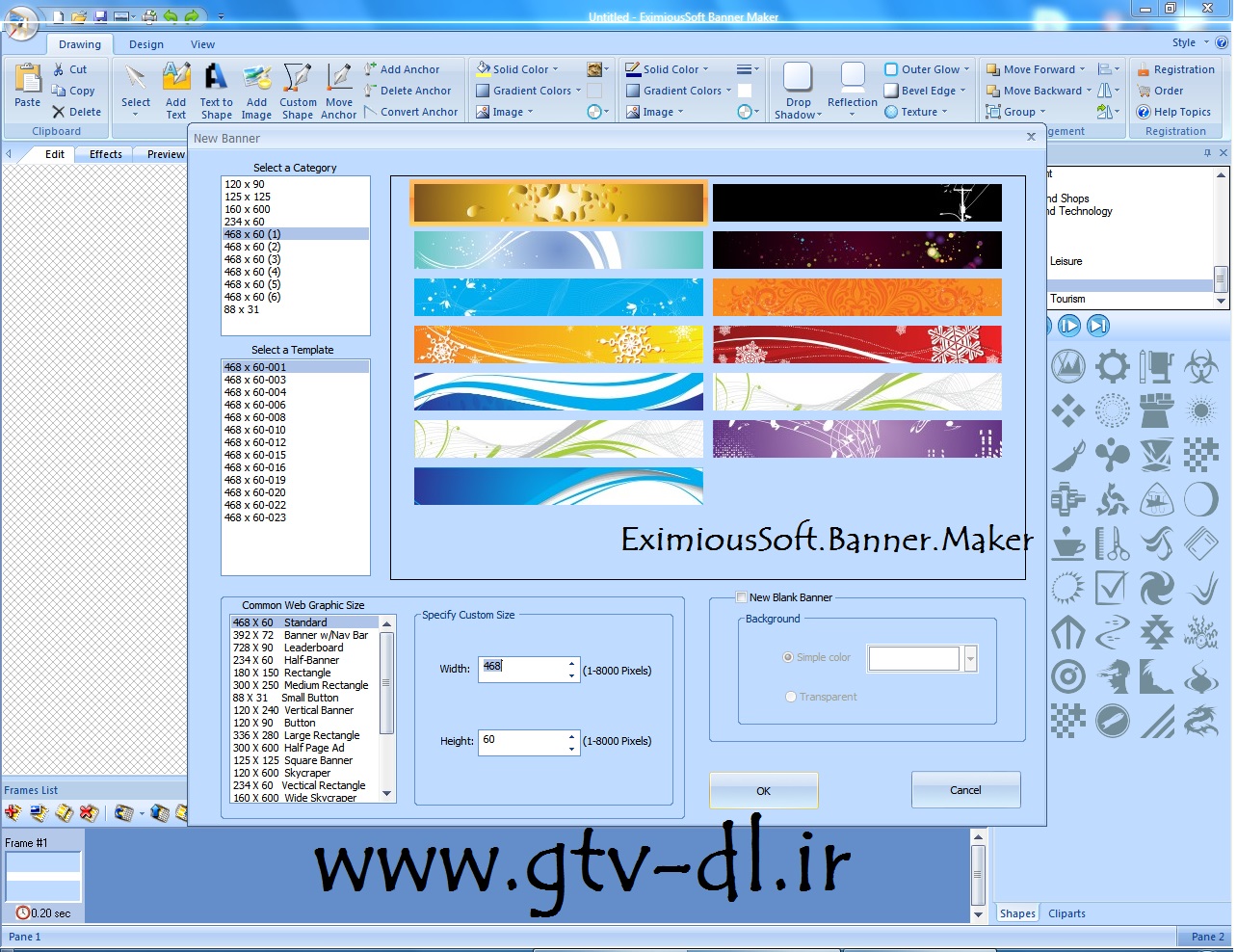Screen dimensions: 1237x952
Task: Switch to the Effects tab
Action: 106,154
